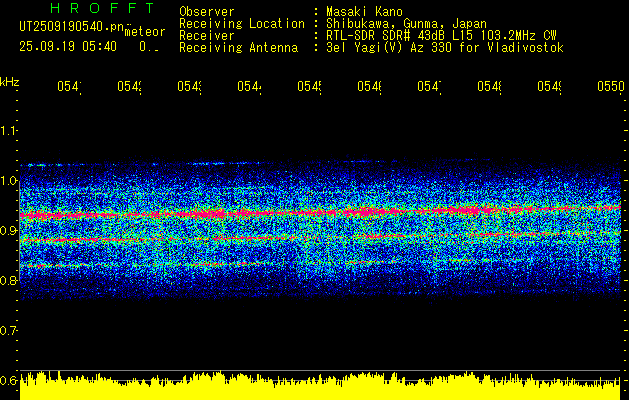
Task: Click the 0.7 kHz axis label
Action: tap(9, 331)
